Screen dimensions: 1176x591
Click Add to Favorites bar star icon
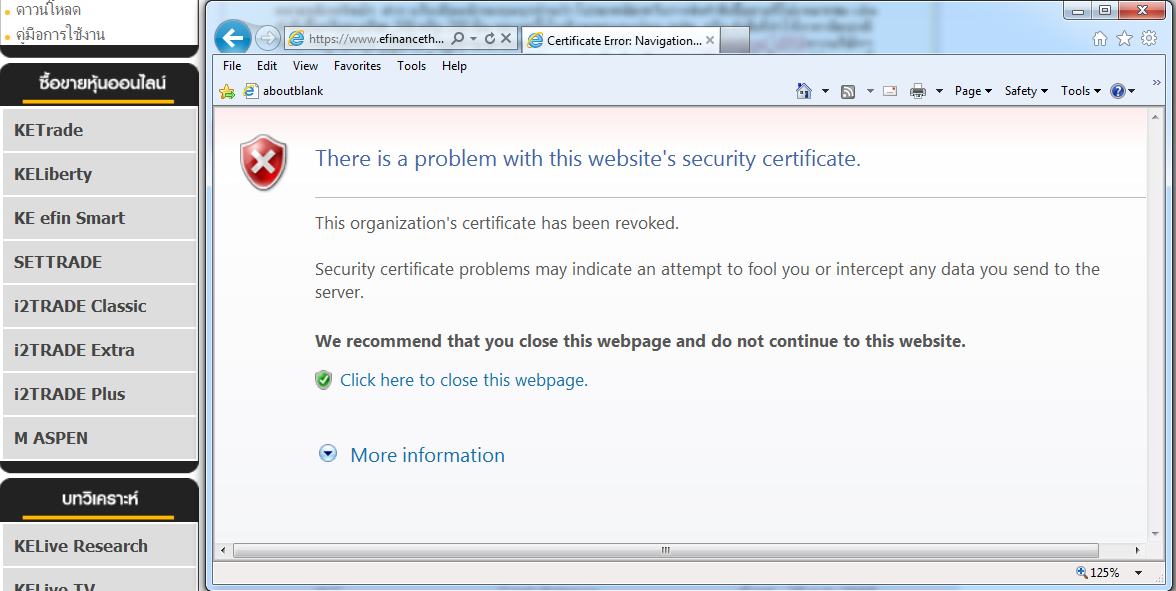pos(227,91)
